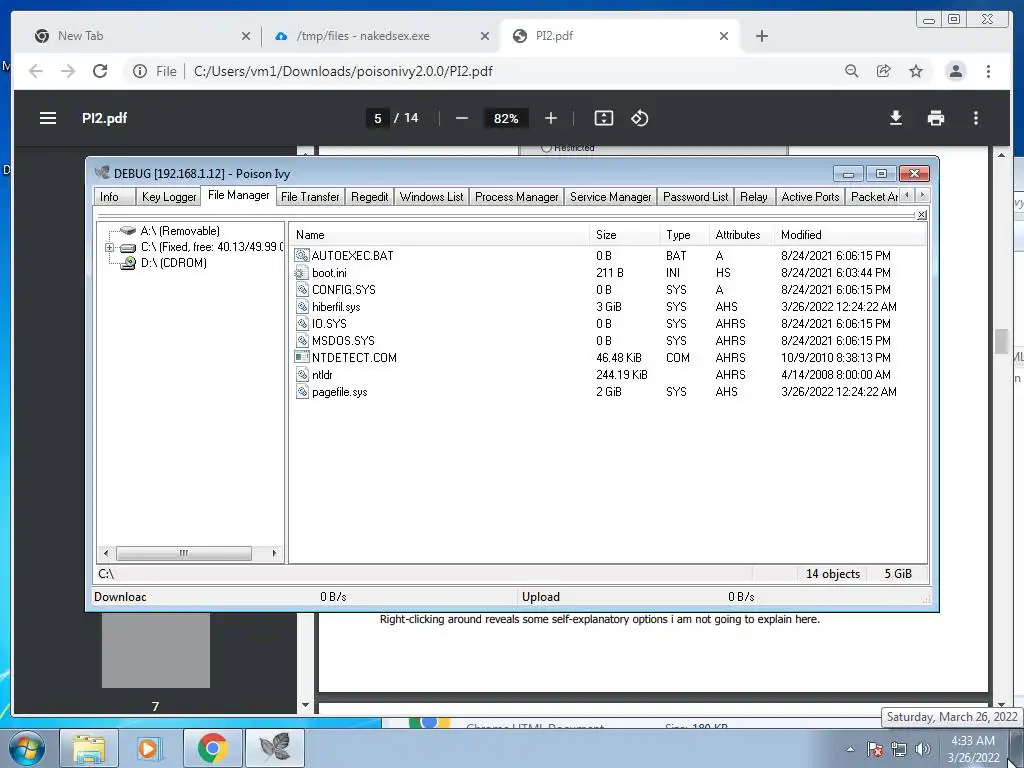Open the Chrome profile avatar
Image resolution: width=1024 pixels, height=768 pixels.
point(955,71)
